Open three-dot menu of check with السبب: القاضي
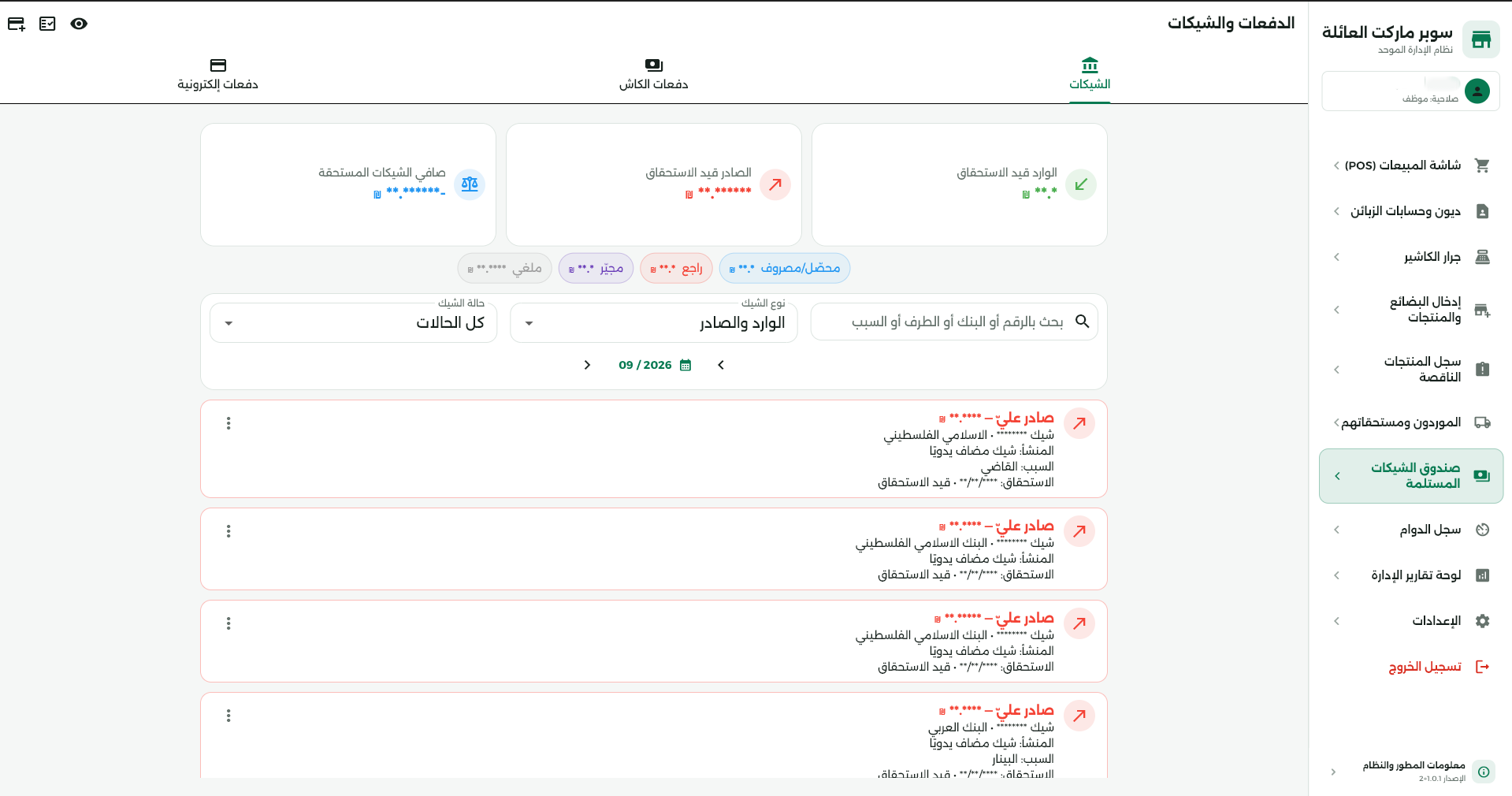 [228, 423]
